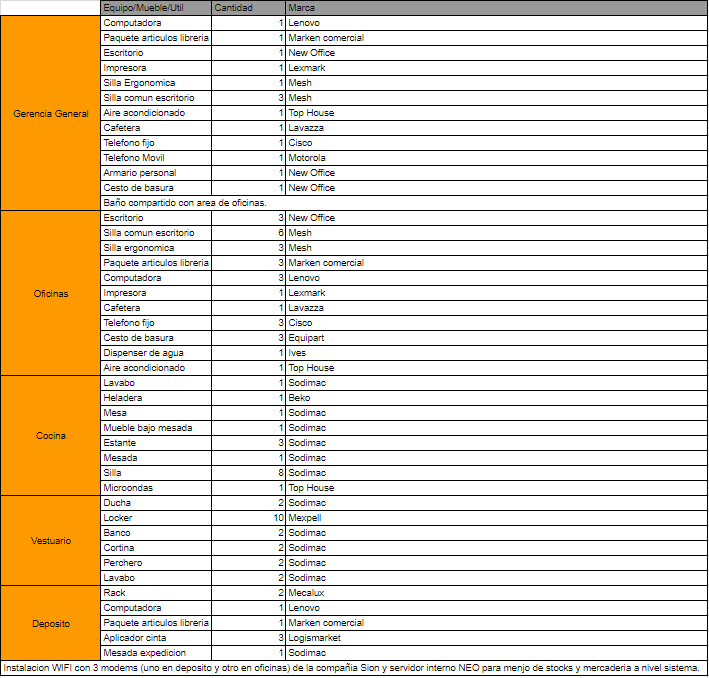
Task: Select the 'Telefono fijo' cell in Oficinas section
Action: click(x=156, y=323)
